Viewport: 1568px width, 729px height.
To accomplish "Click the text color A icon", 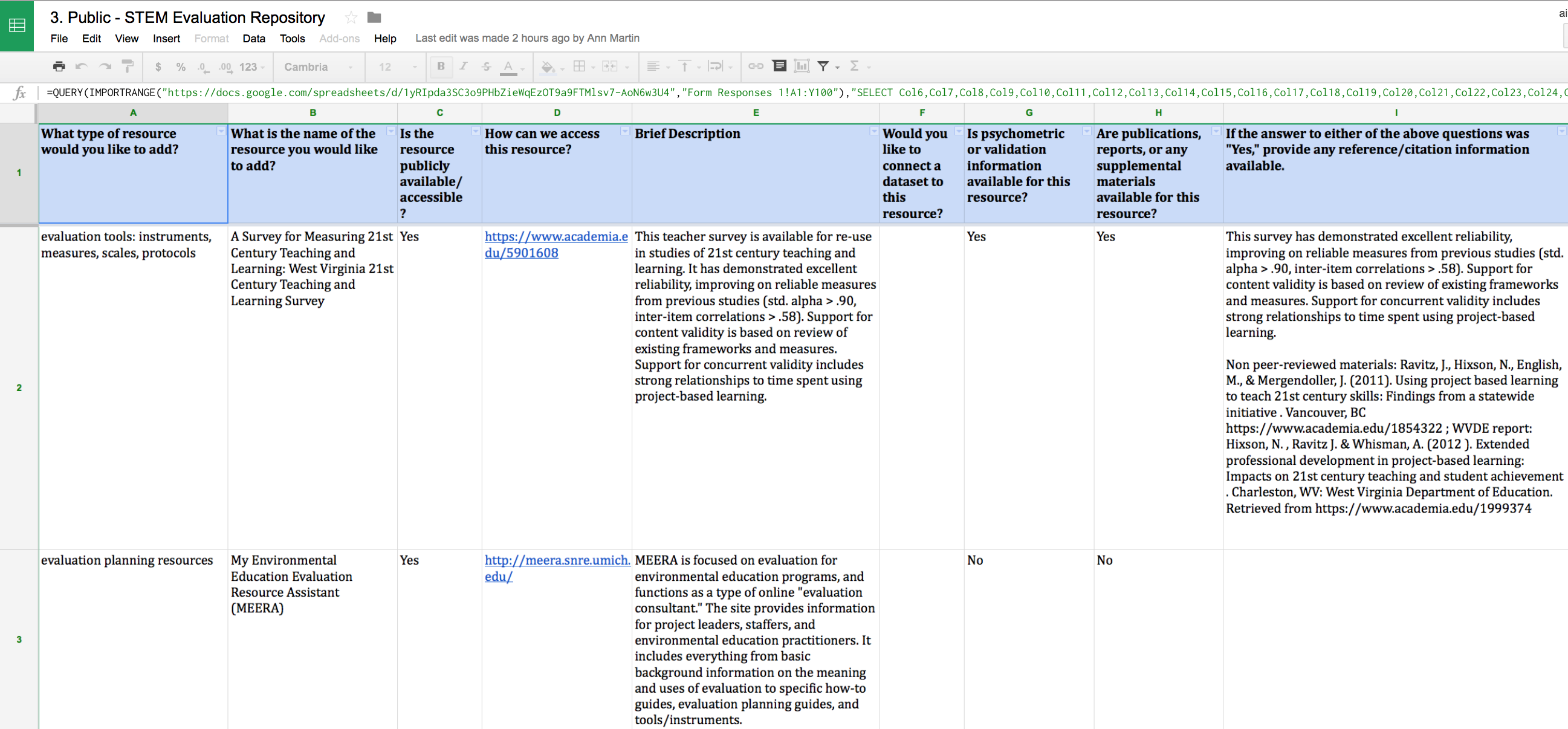I will pyautogui.click(x=508, y=68).
